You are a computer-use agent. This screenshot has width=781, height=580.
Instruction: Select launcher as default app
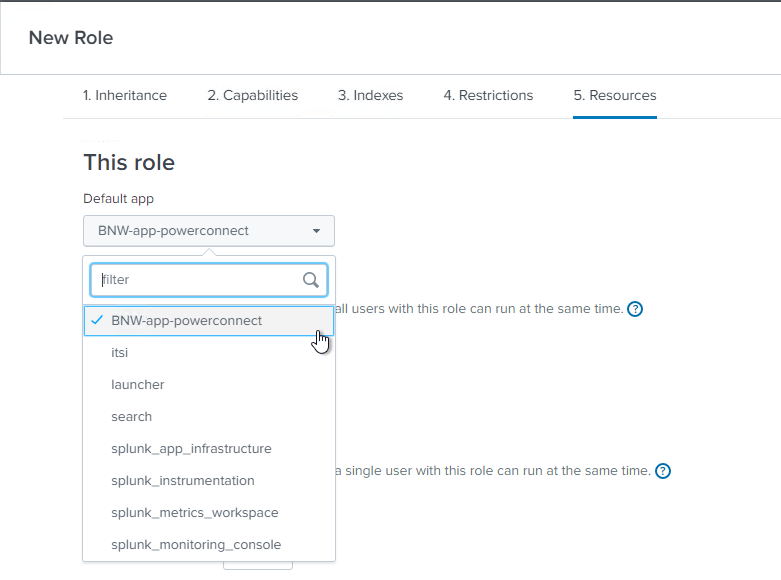[138, 385]
